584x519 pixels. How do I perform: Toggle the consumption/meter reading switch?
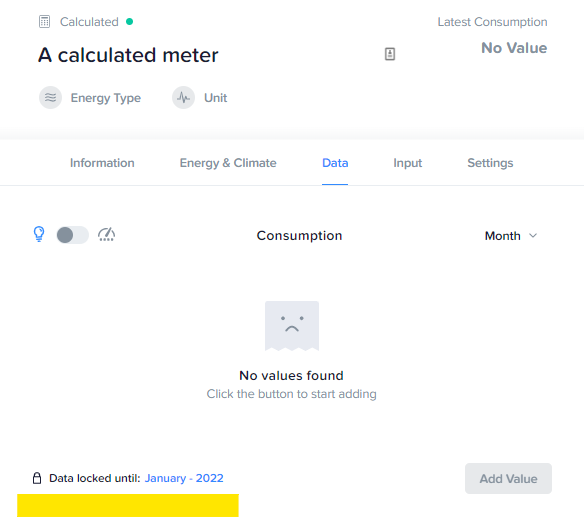click(x=73, y=235)
